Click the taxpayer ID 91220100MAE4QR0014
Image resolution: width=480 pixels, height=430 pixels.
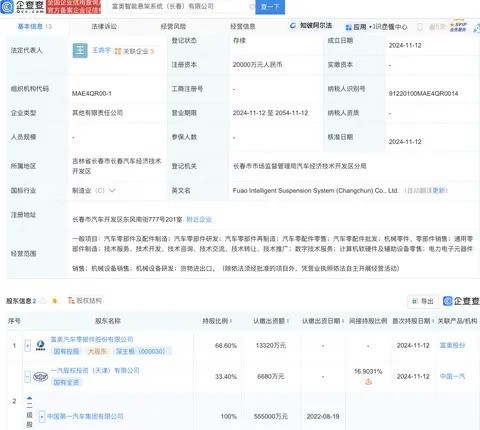point(423,94)
